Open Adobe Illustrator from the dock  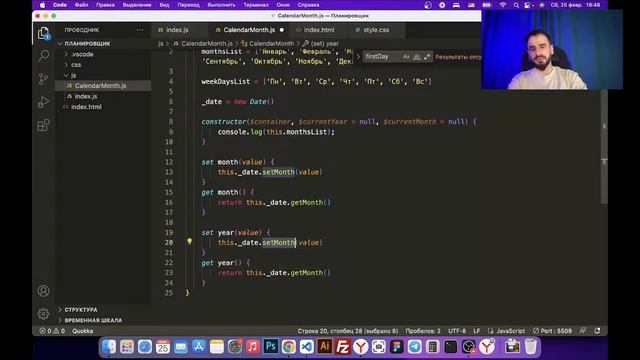coord(324,347)
